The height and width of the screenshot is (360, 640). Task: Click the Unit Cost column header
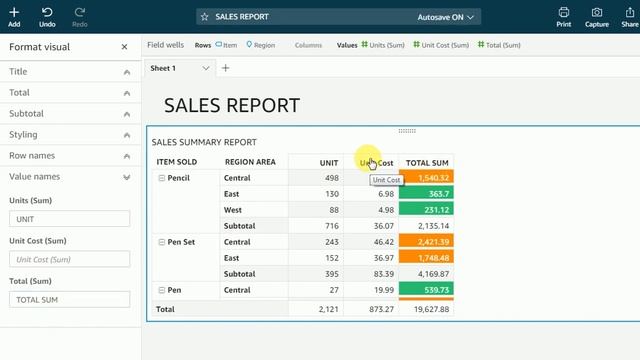(x=376, y=163)
